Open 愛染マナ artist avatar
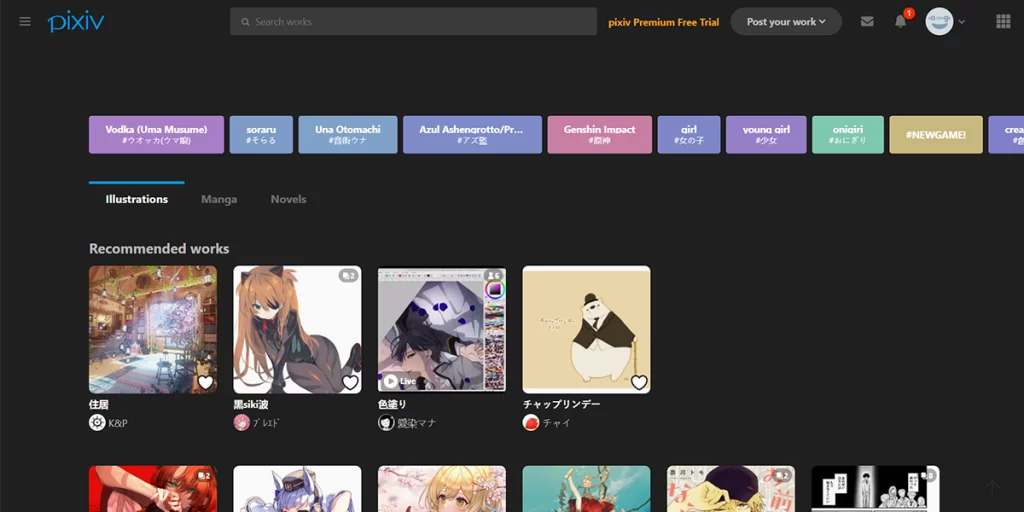Screen dimensions: 1024x512 386,423
